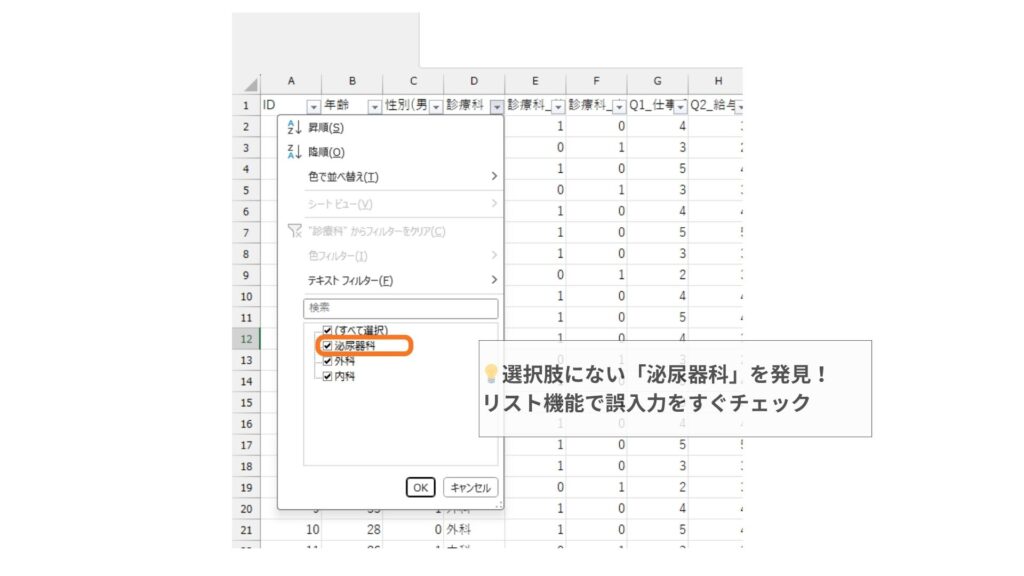Click the 検索 search box
The width and height of the screenshot is (1024, 576).
[x=400, y=308]
